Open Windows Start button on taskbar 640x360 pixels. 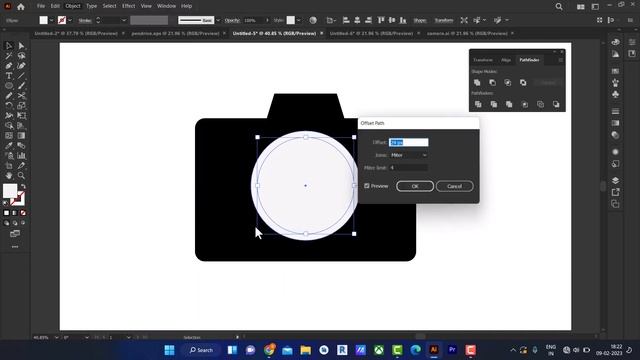click(x=169, y=350)
